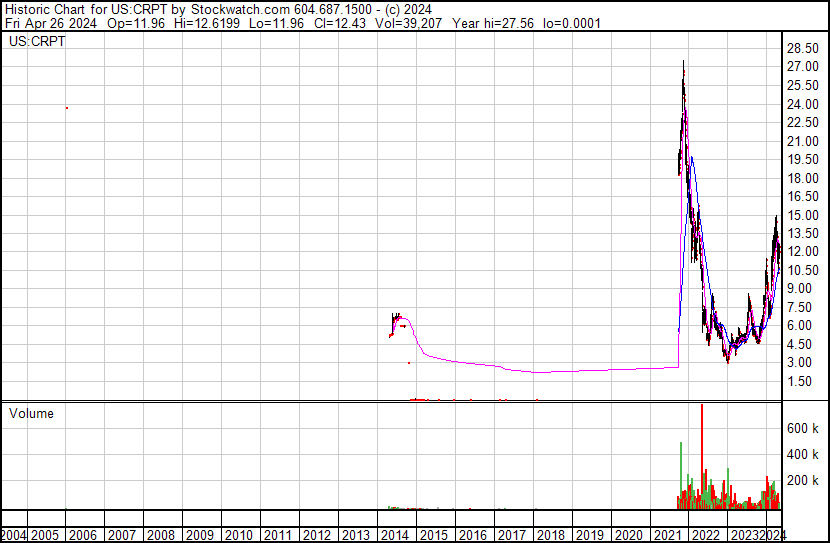Image resolution: width=830 pixels, height=543 pixels.
Task: Click the Op=11.96 opening price text
Action: [x=136, y=23]
